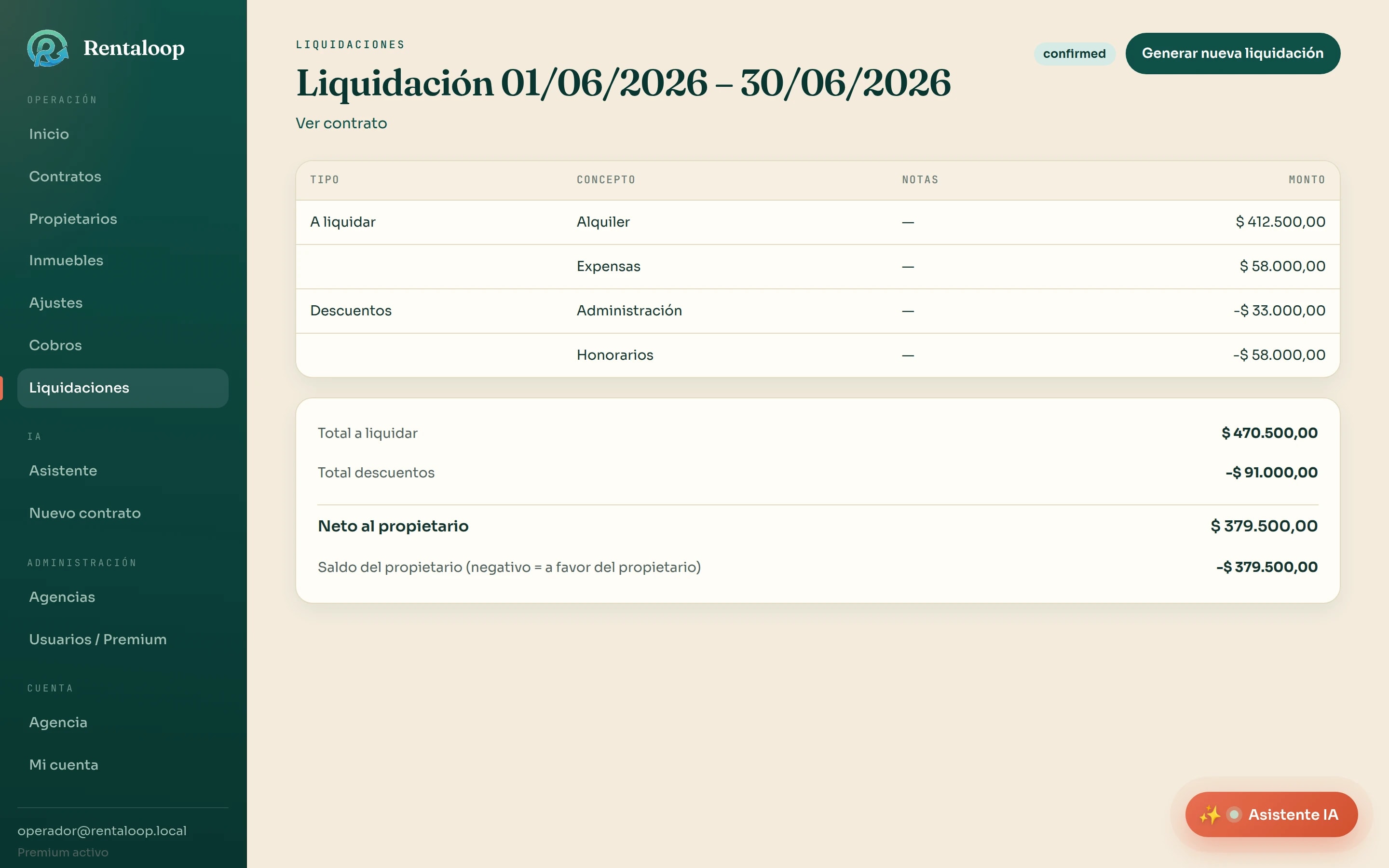Click the $ 412.500,00 amount
Image resolution: width=1389 pixels, height=868 pixels.
[x=1280, y=222]
